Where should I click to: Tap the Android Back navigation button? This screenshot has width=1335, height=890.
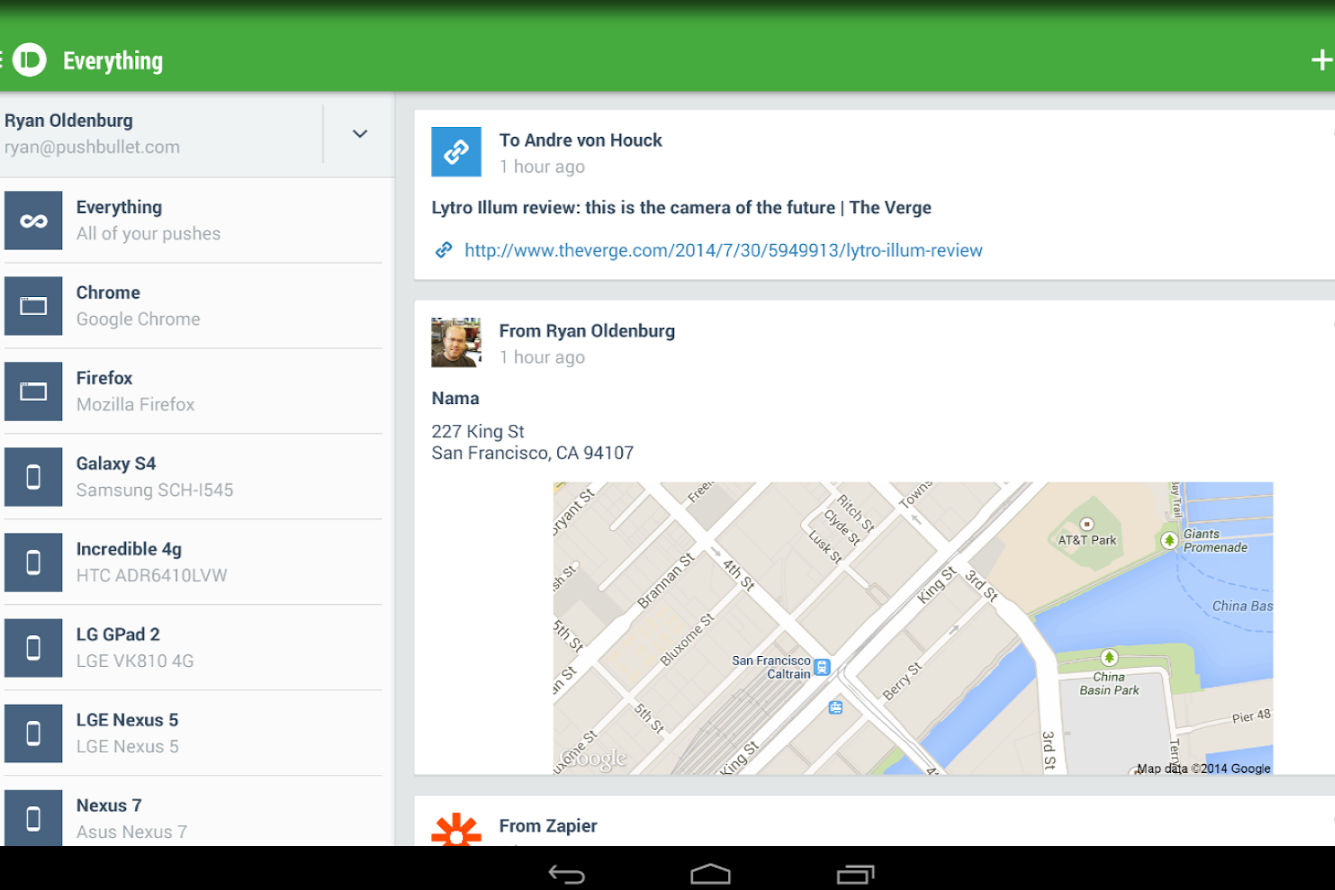tap(567, 874)
